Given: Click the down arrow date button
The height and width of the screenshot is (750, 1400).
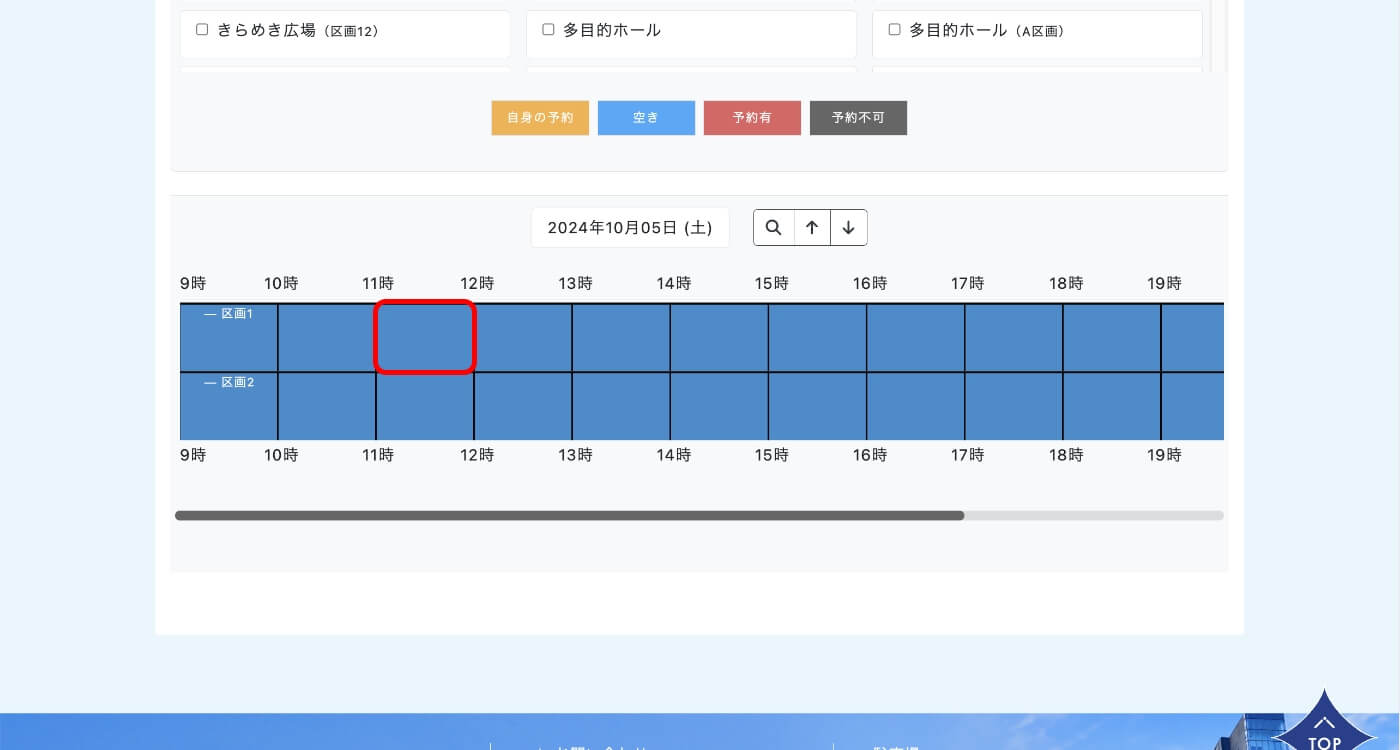Looking at the screenshot, I should pos(849,228).
